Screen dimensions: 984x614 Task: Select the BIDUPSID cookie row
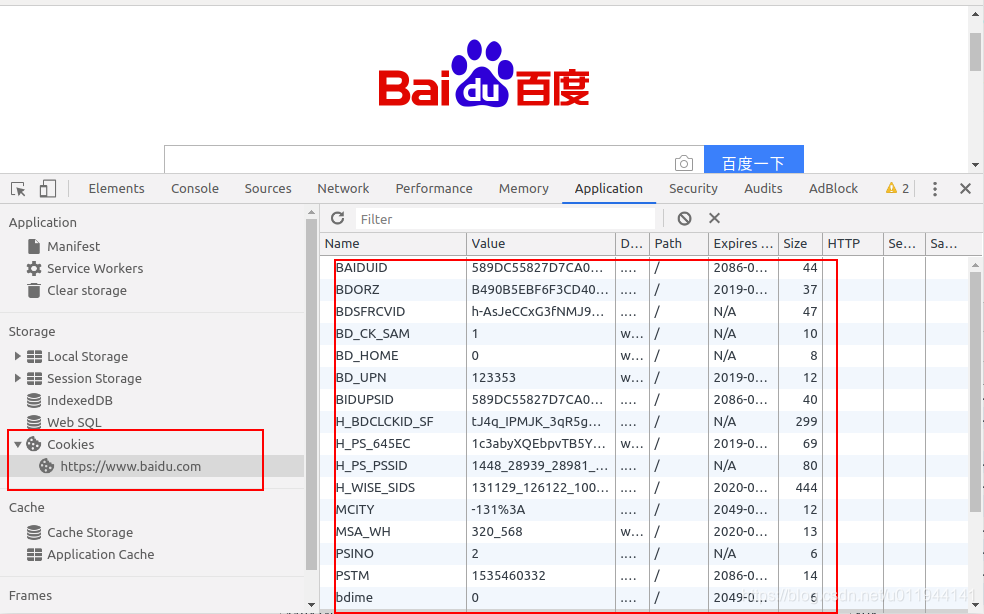tap(644, 399)
